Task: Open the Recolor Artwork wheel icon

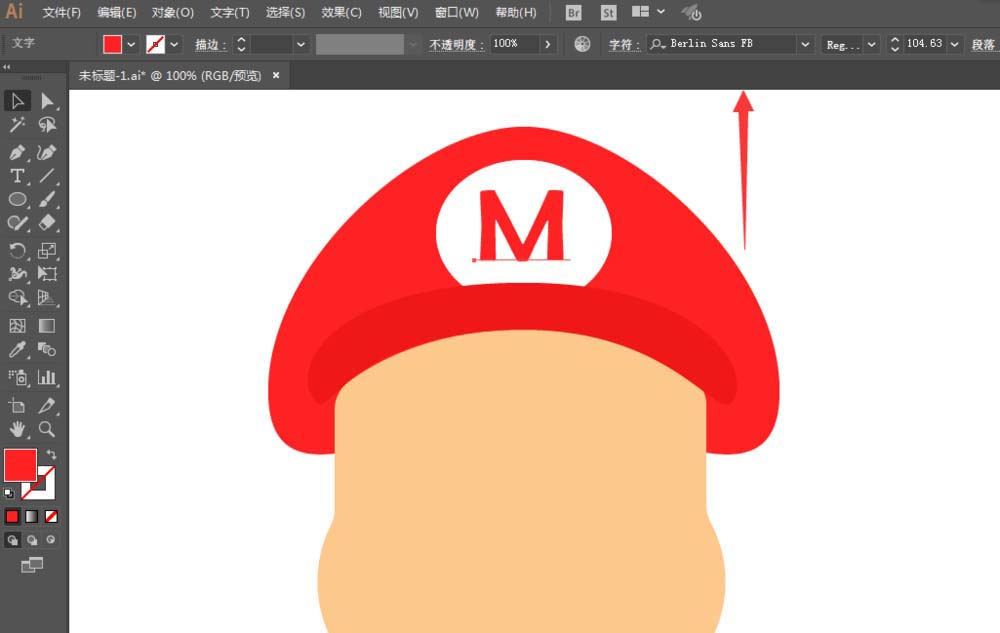Action: pyautogui.click(x=582, y=44)
